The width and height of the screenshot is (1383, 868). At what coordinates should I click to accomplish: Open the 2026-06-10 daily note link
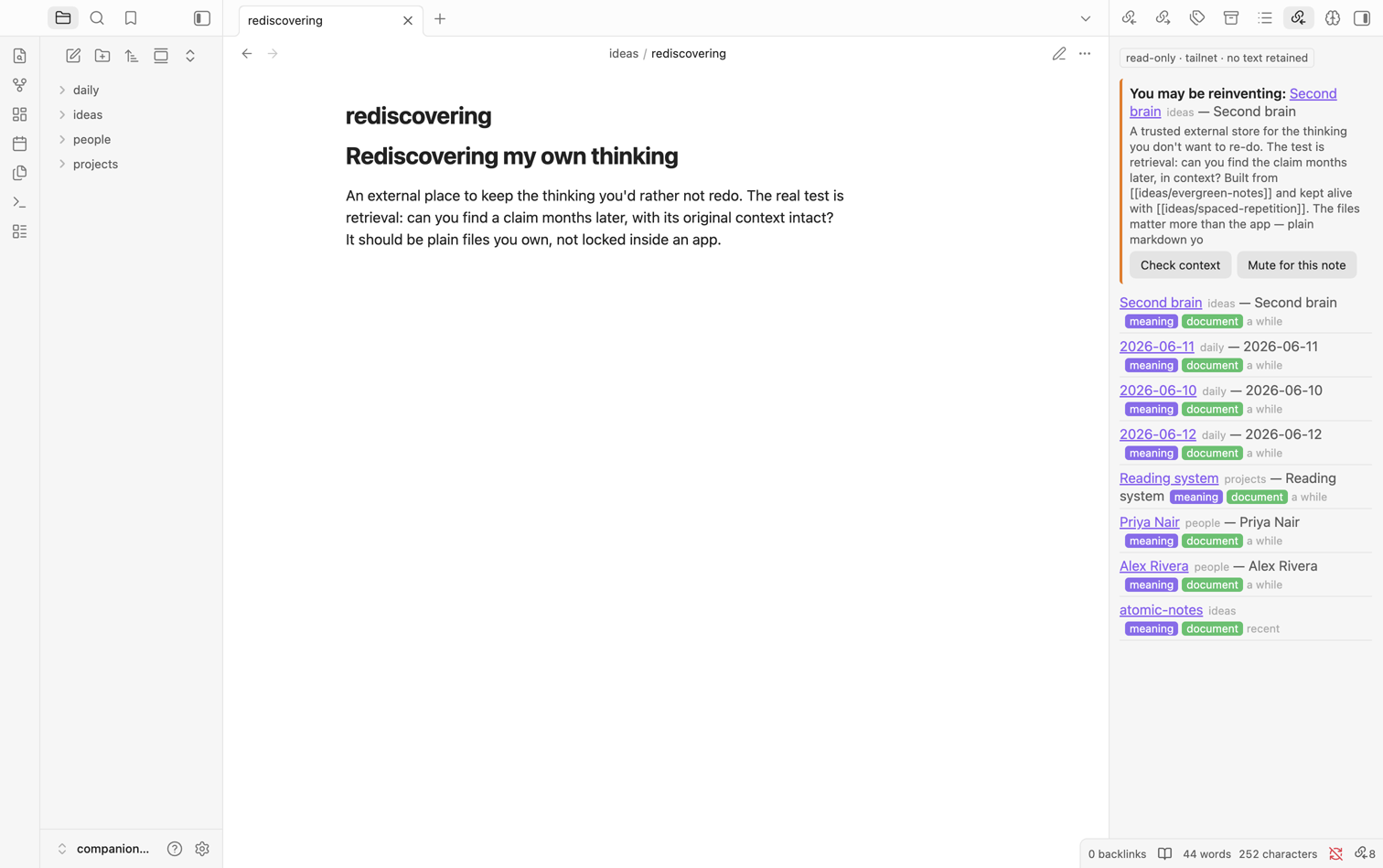tap(1158, 391)
